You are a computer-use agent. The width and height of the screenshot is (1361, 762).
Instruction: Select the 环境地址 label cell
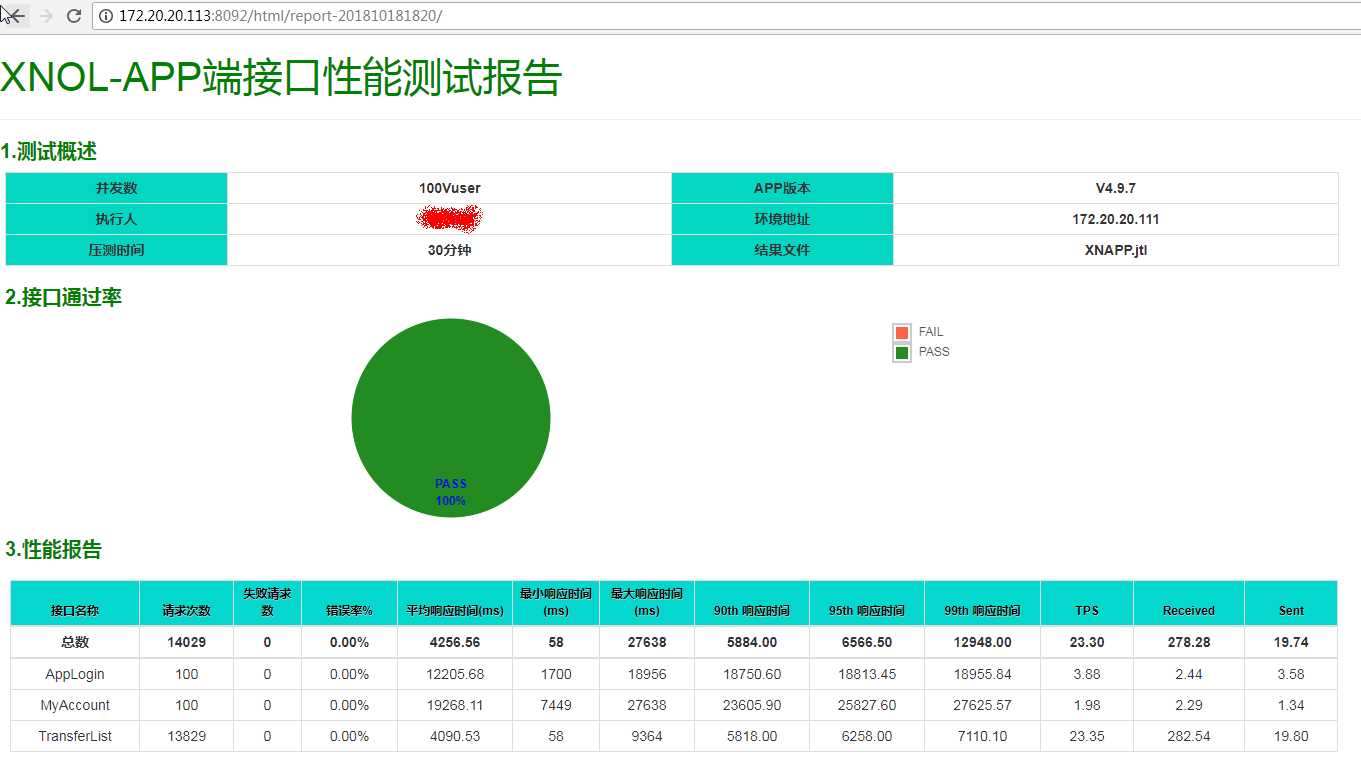782,219
